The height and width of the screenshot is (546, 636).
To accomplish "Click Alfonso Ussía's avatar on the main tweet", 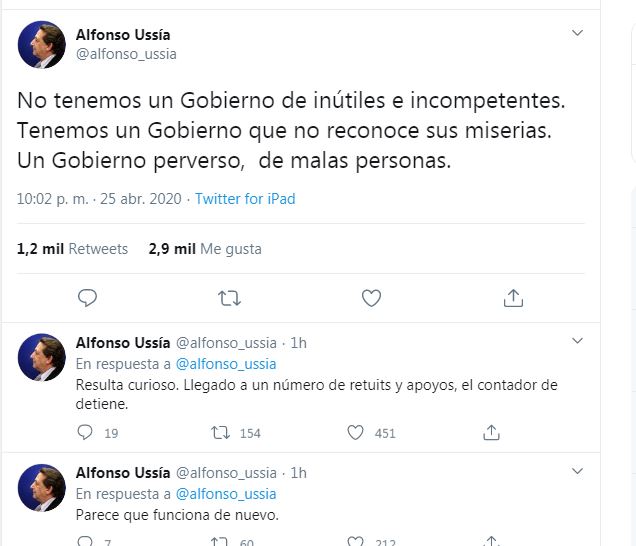I will pyautogui.click(x=42, y=44).
